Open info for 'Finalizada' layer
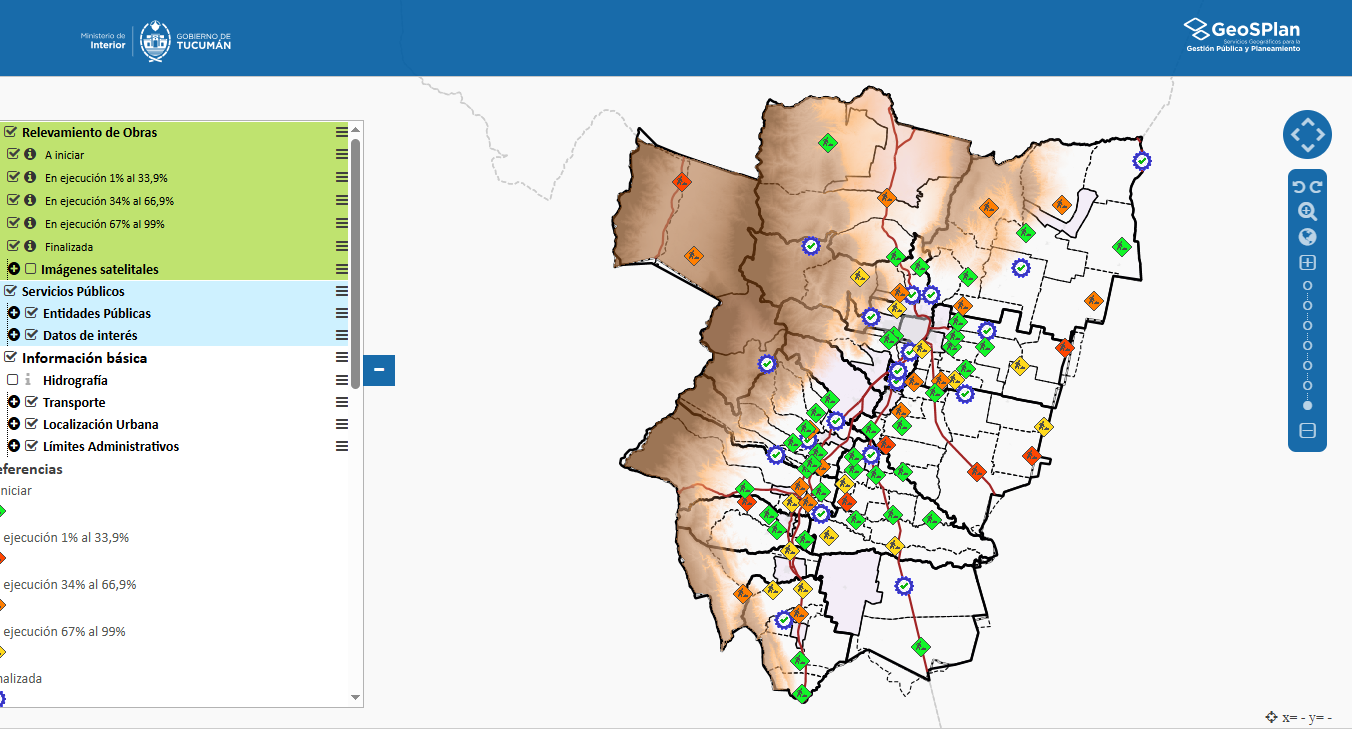Screen dimensions: 1356x729 point(30,246)
